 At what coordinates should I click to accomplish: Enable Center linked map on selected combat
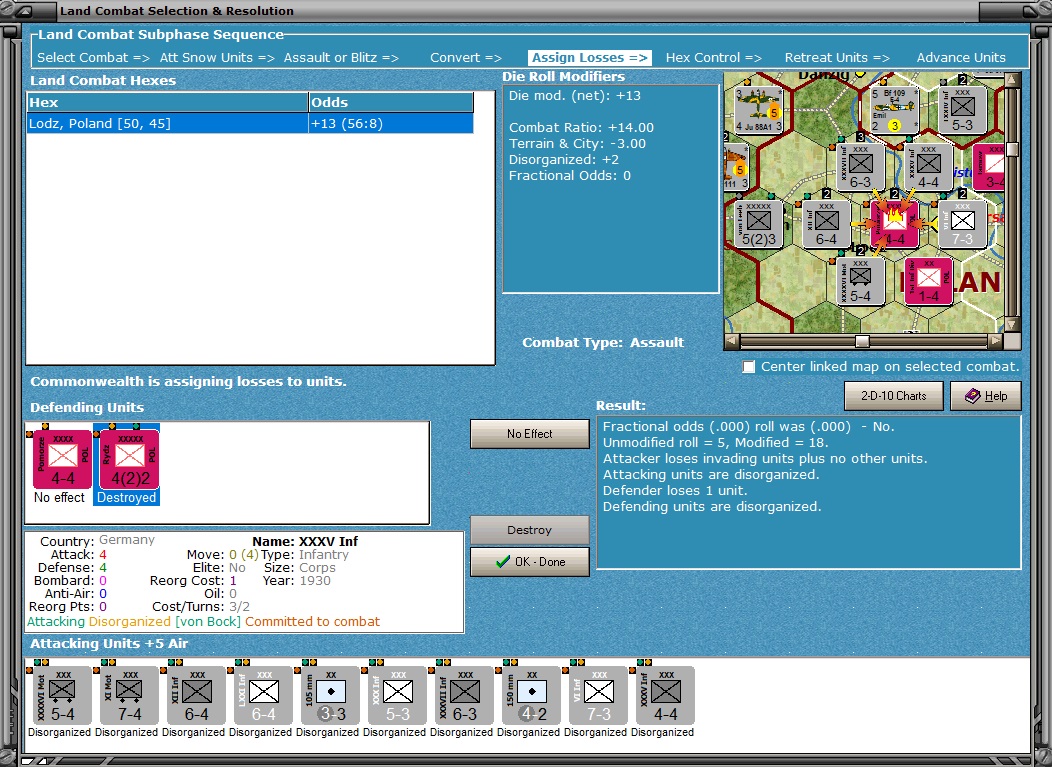pos(749,366)
